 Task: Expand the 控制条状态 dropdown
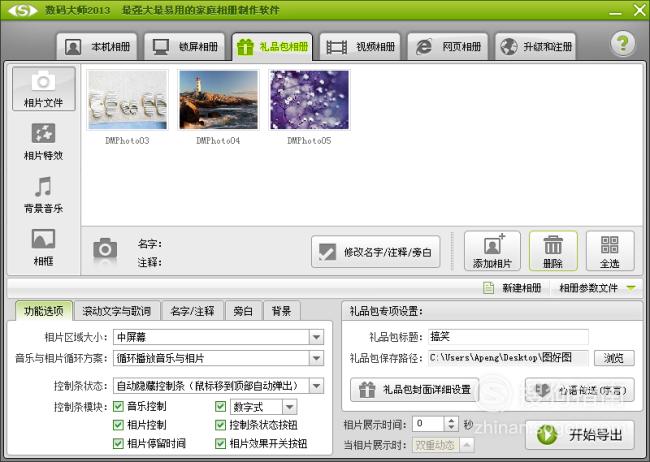coord(316,386)
